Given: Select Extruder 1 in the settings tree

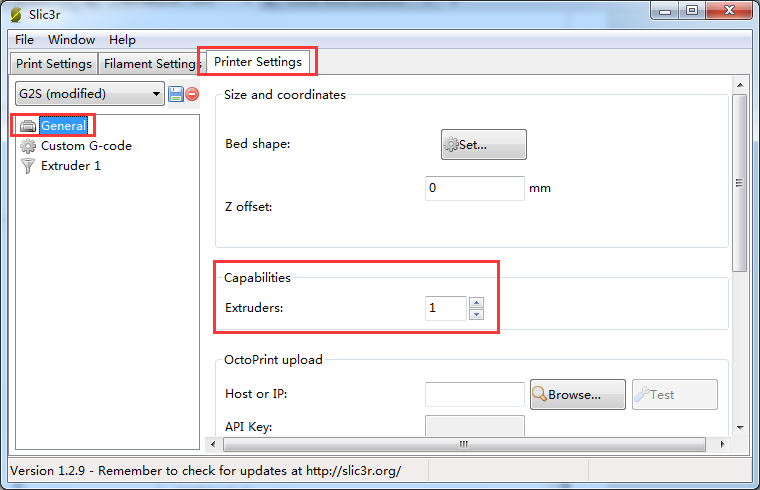Looking at the screenshot, I should coord(71,166).
